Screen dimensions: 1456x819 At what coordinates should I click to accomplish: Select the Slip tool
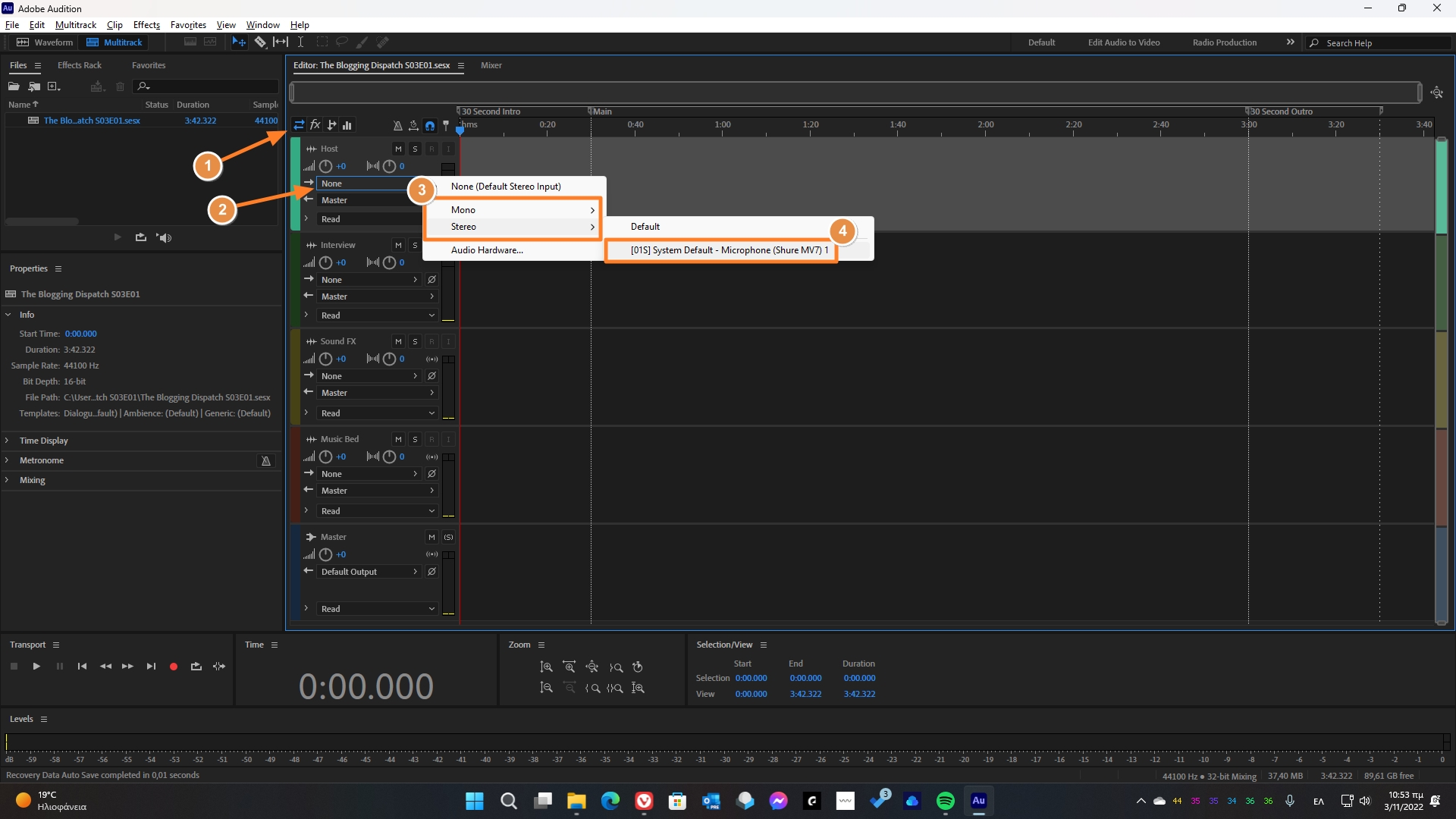[281, 42]
